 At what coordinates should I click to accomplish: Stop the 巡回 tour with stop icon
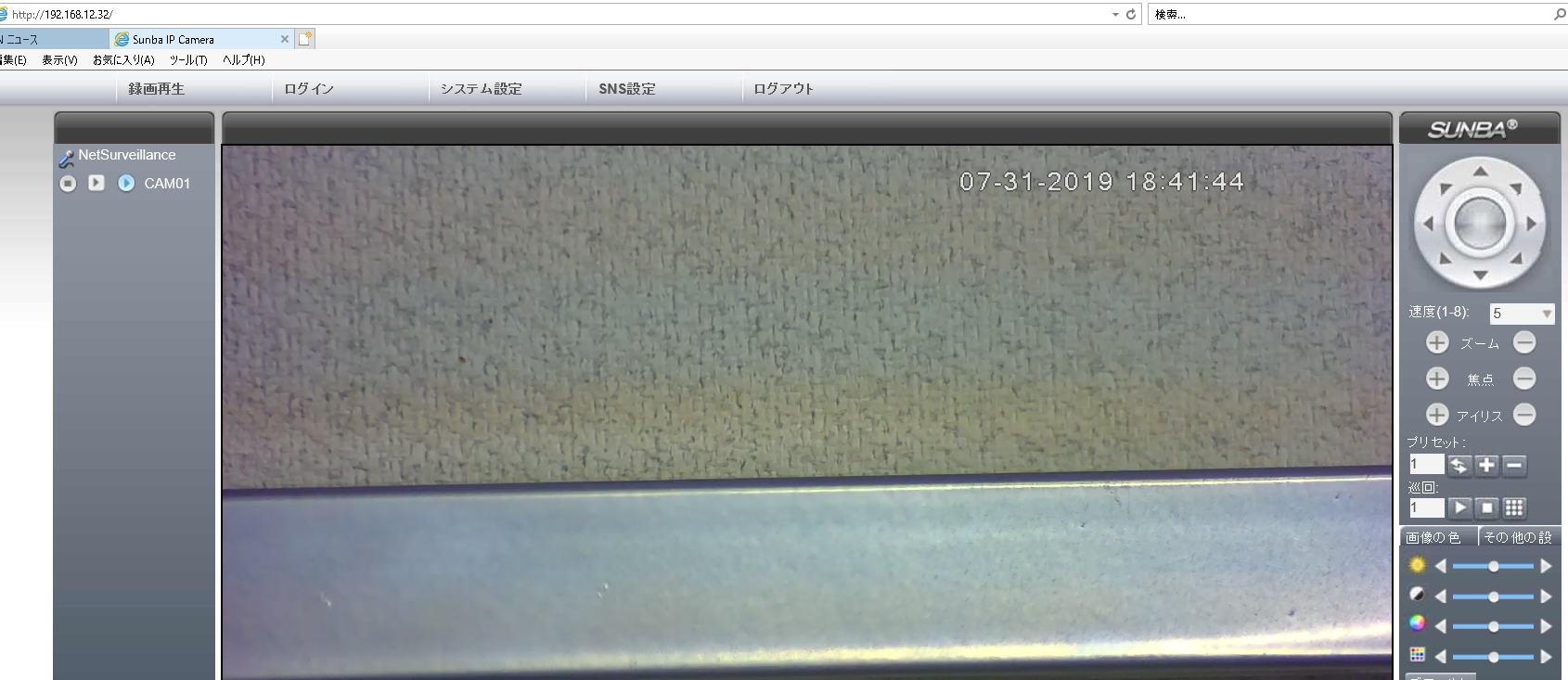point(1486,507)
